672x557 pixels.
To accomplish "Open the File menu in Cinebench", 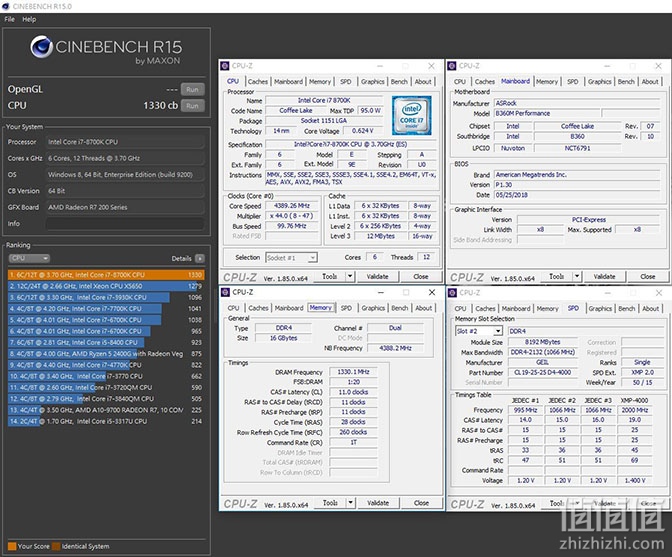I will 9,19.
